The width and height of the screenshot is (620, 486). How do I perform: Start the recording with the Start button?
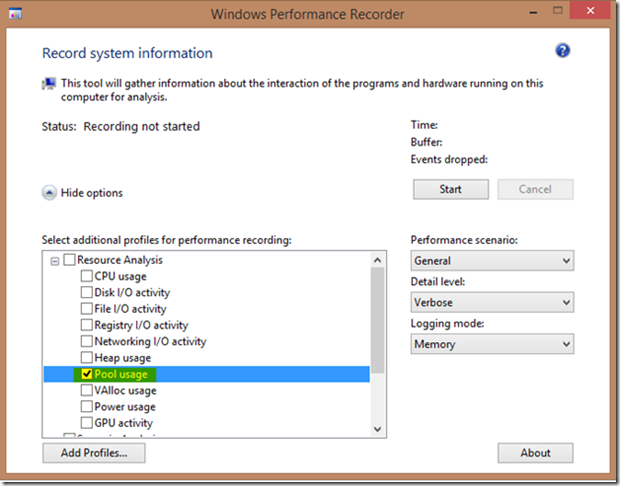(451, 189)
